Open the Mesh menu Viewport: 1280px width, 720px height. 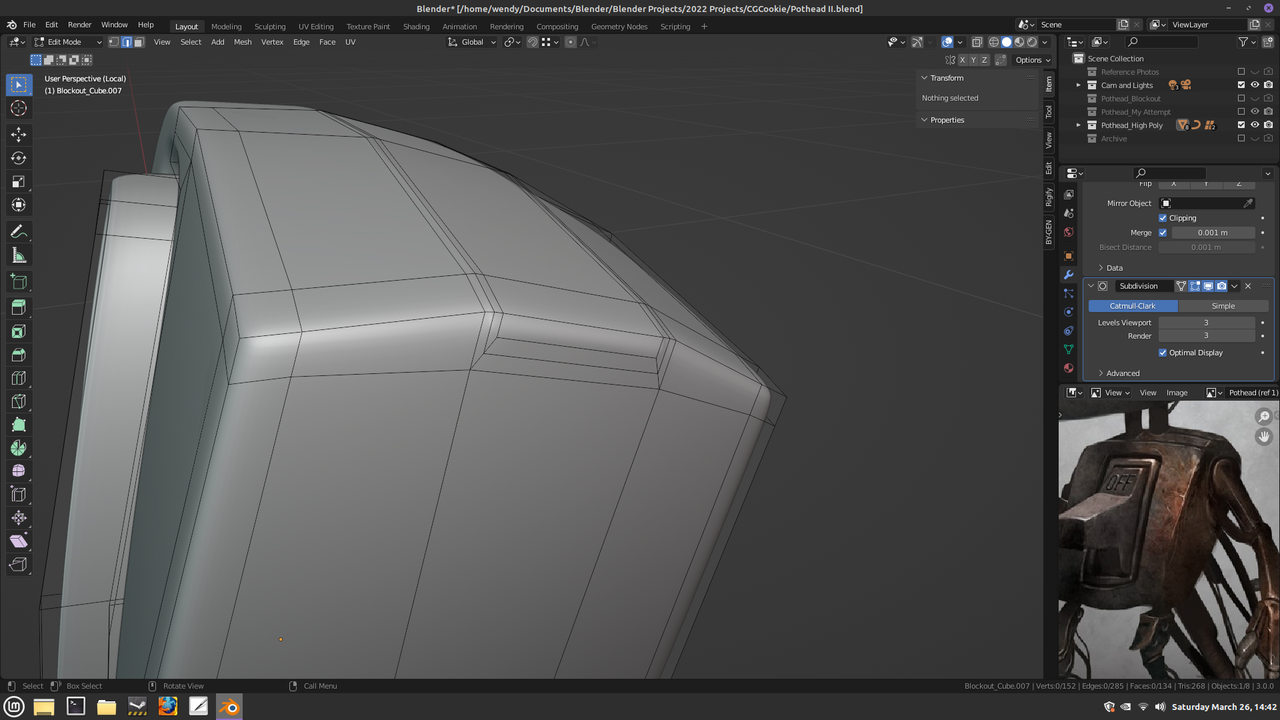click(242, 42)
